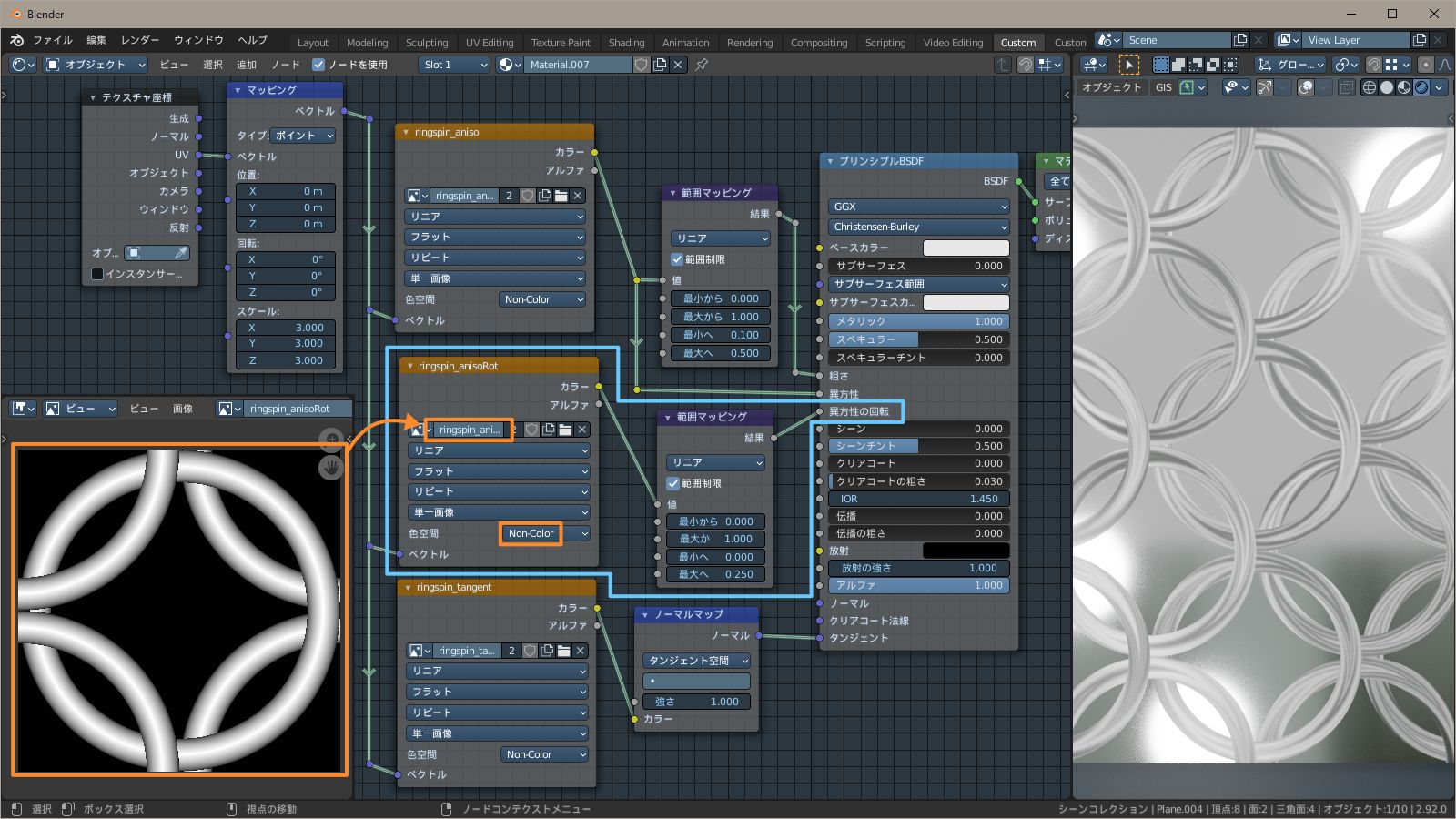This screenshot has height=819, width=1456.
Task: Open the 画像 menu in image editor
Action: point(183,409)
